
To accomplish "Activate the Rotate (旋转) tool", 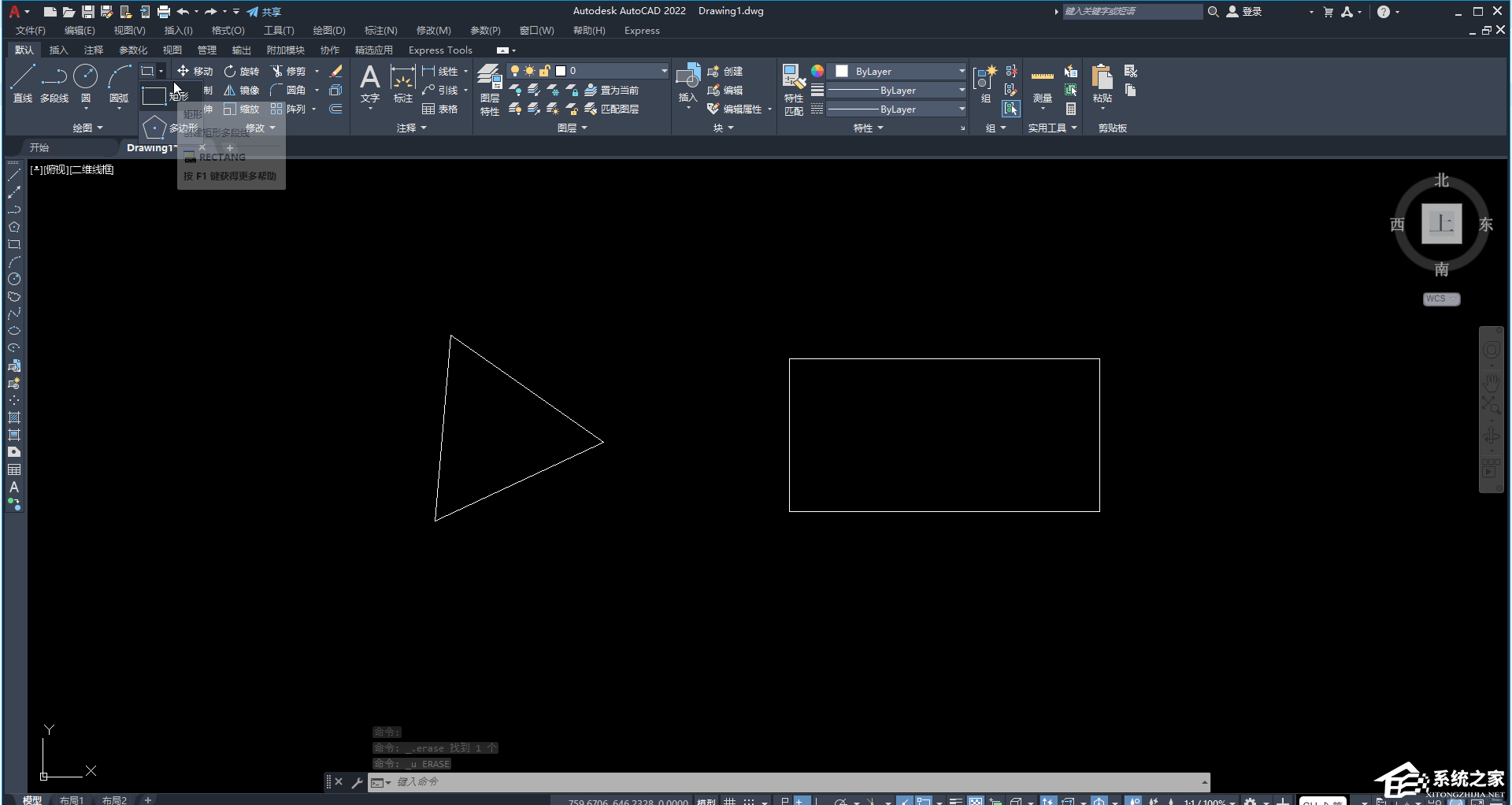I will (241, 71).
